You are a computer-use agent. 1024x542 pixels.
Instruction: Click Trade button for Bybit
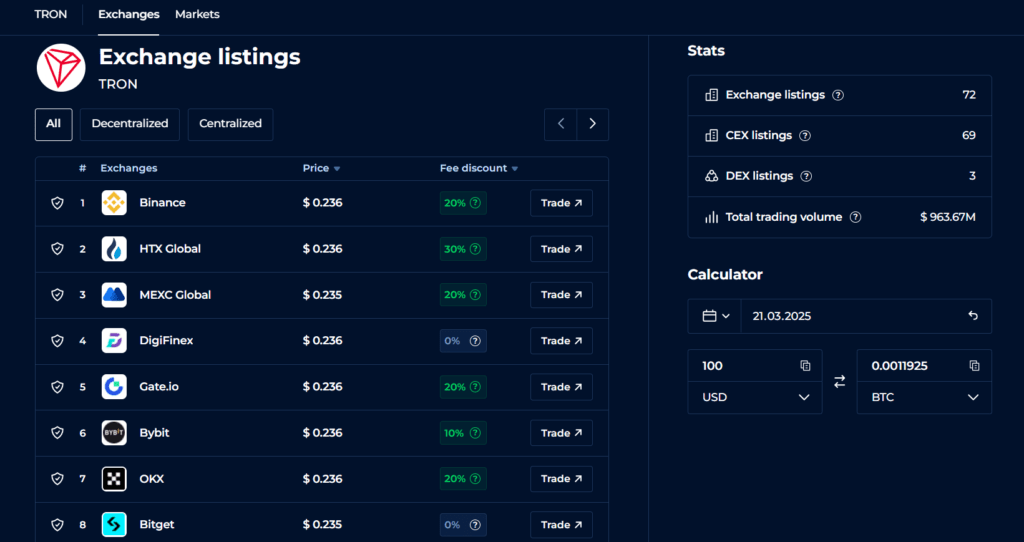pyautogui.click(x=562, y=433)
